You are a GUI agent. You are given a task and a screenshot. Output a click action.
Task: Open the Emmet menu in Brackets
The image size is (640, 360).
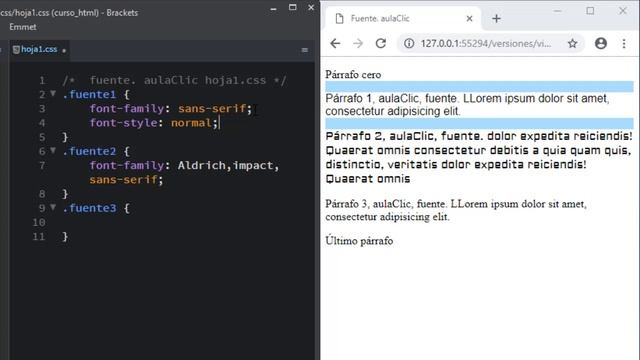(x=23, y=27)
